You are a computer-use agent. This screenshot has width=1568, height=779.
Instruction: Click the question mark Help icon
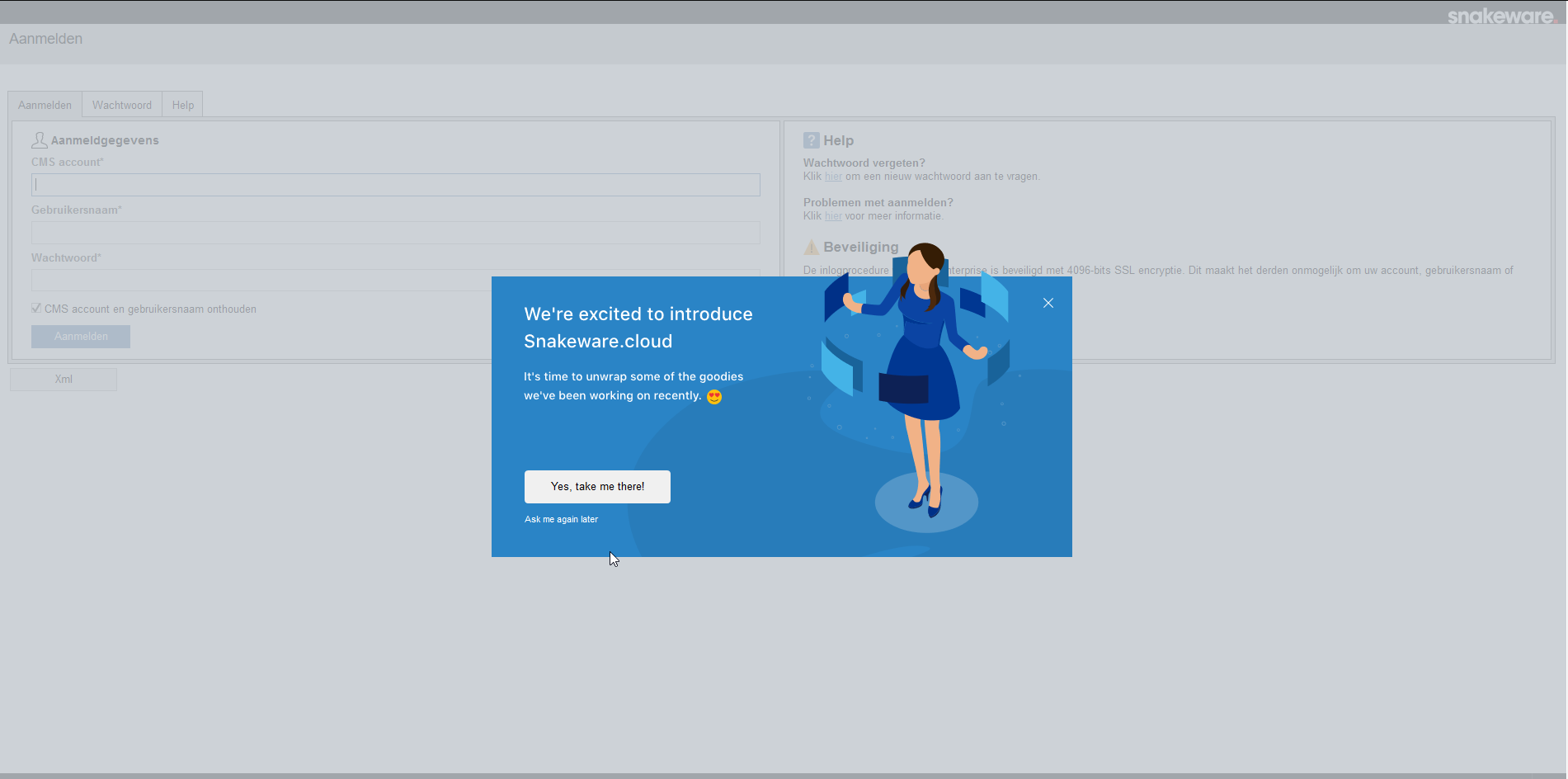coord(812,140)
